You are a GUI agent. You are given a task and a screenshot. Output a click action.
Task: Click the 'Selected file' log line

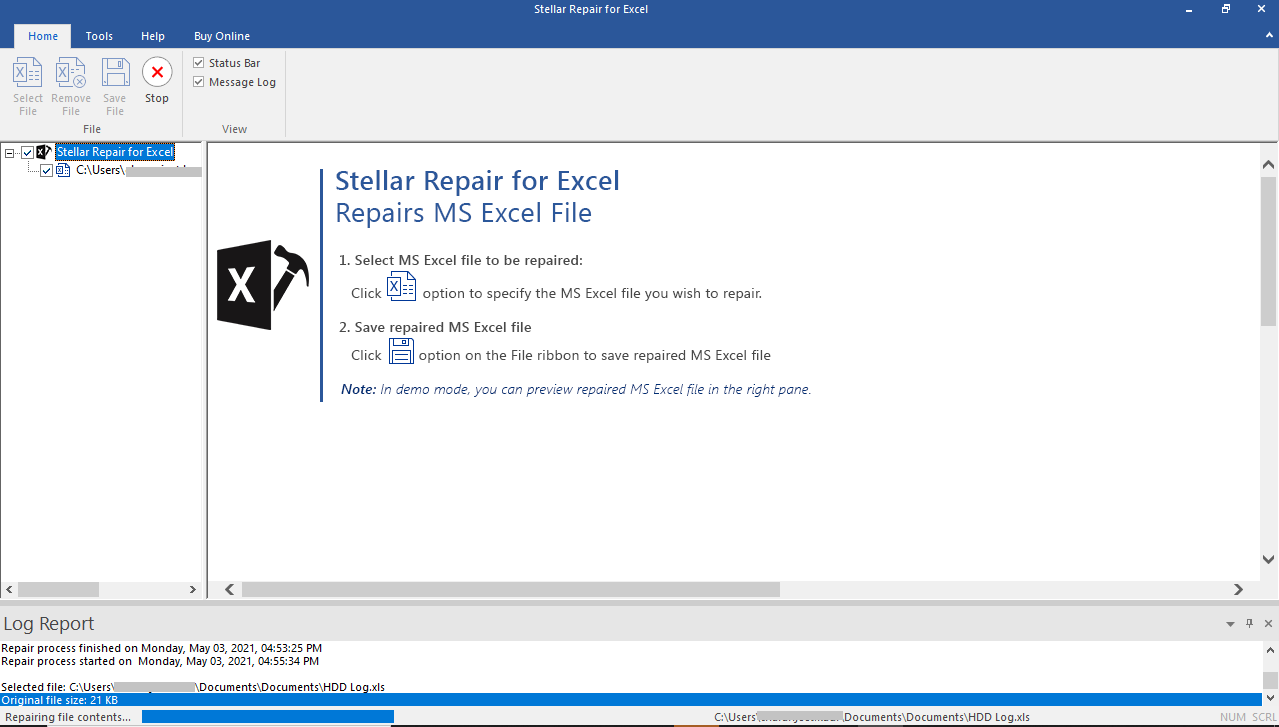[193, 687]
